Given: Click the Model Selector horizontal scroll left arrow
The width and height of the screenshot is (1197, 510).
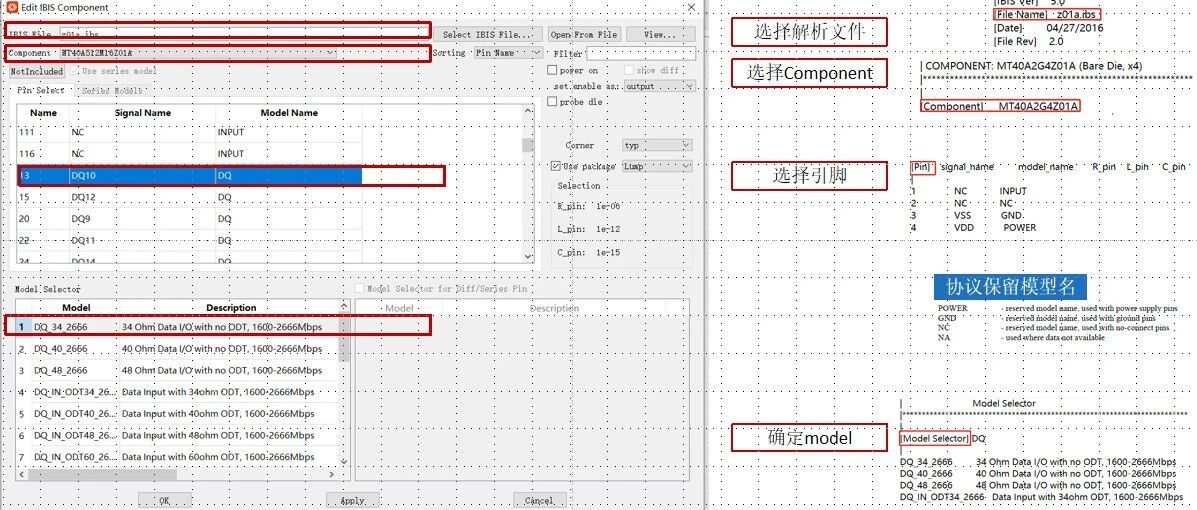Looking at the screenshot, I should click(x=21, y=474).
